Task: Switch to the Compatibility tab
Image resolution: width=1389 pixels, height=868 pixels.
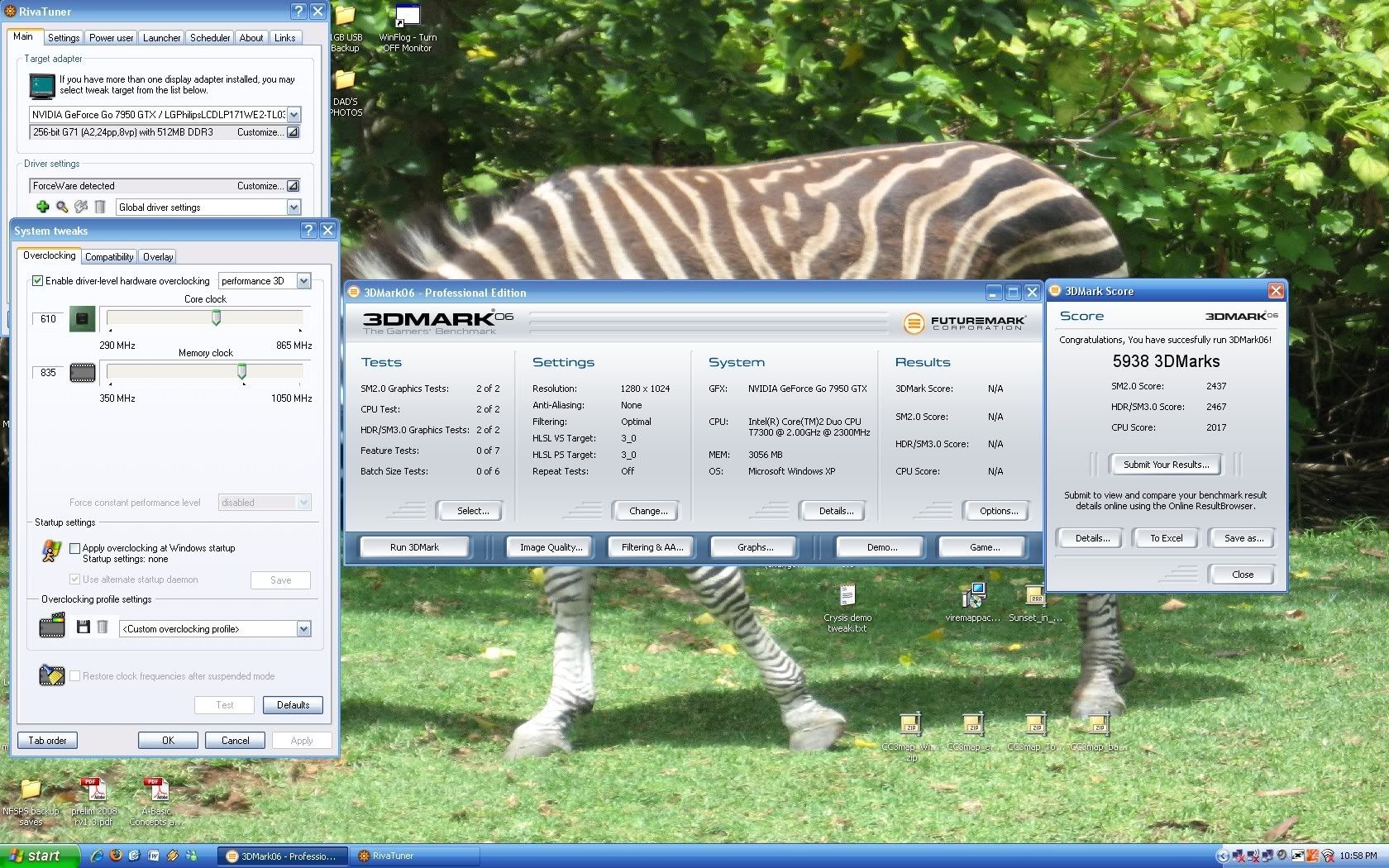Action: coord(109,257)
